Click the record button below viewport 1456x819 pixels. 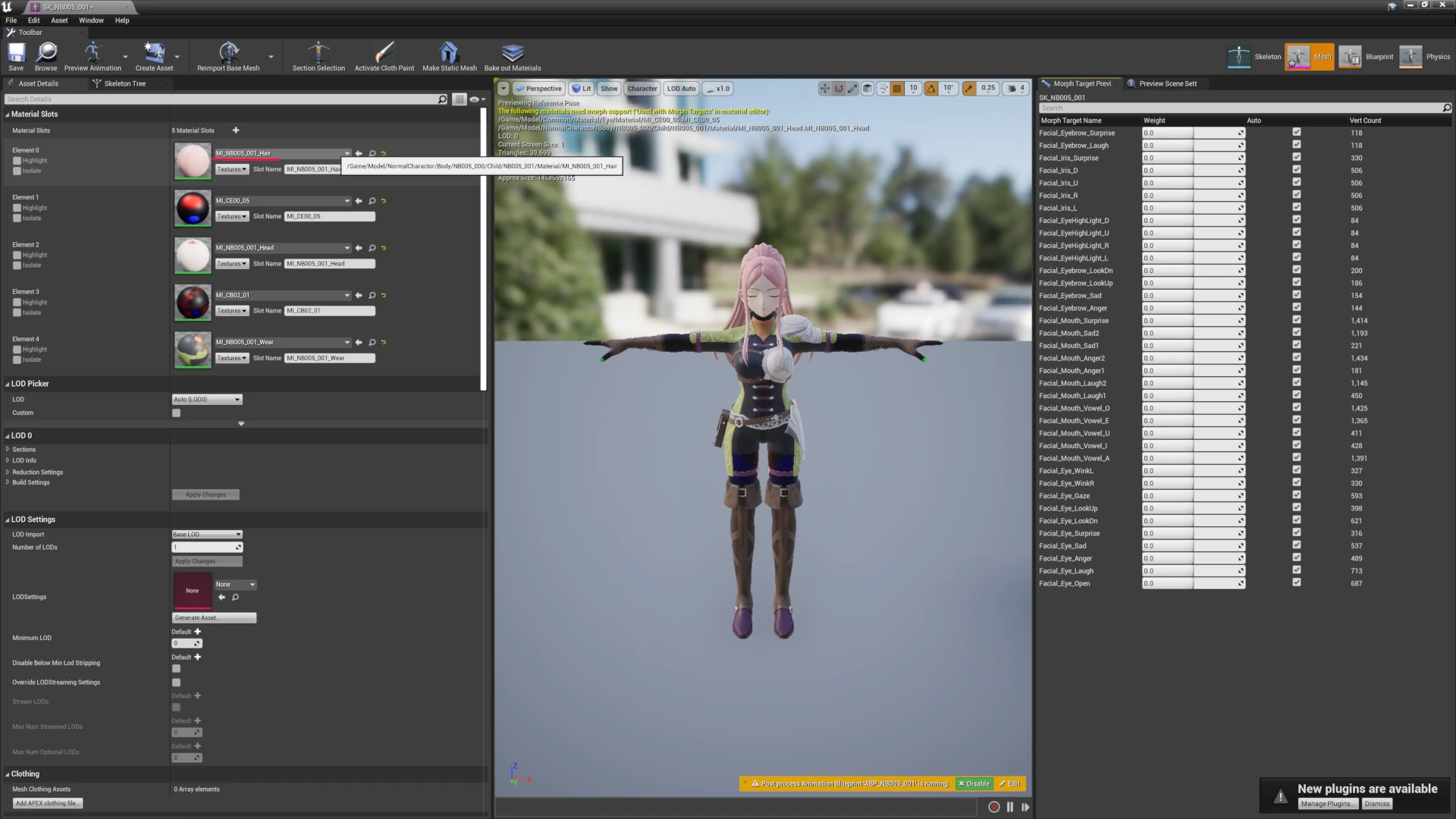pyautogui.click(x=993, y=807)
